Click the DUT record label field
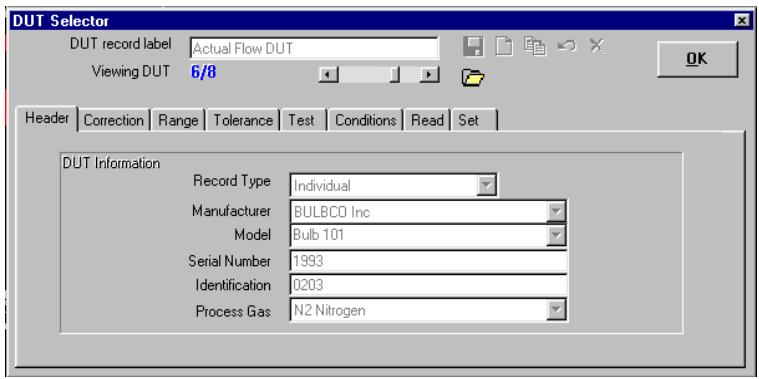The height and width of the screenshot is (379, 759). click(x=314, y=48)
